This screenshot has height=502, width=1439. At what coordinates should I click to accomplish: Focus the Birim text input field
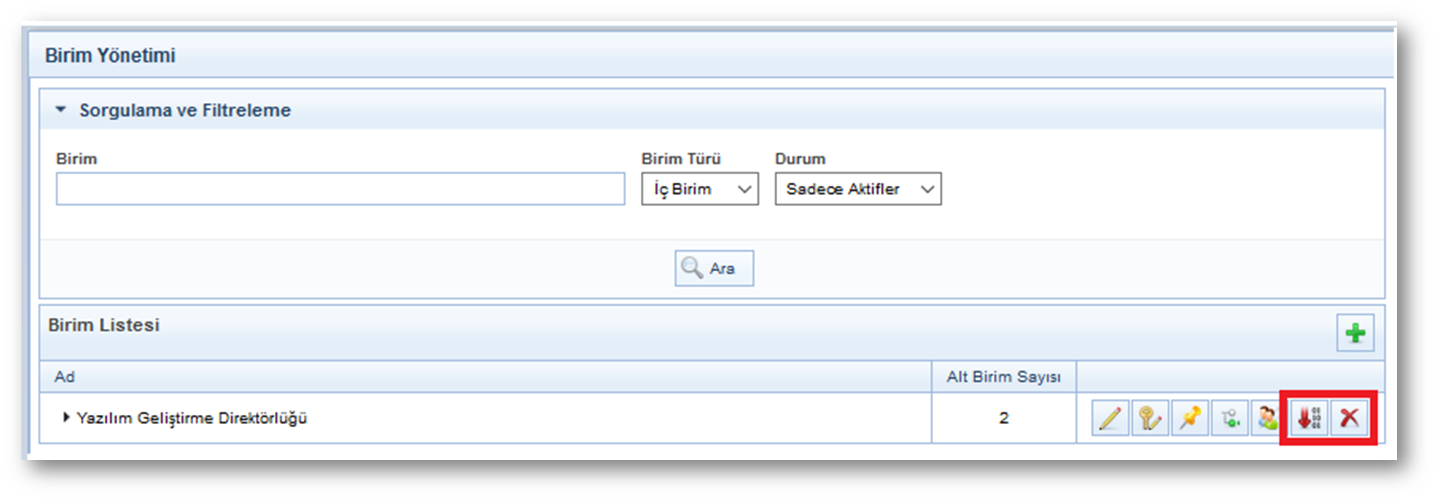coord(340,189)
